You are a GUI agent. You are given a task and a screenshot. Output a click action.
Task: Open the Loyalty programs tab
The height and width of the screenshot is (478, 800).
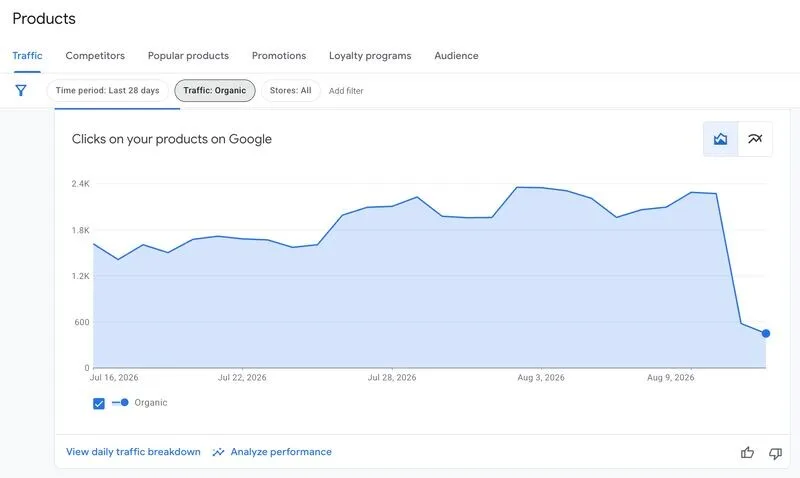coord(370,56)
